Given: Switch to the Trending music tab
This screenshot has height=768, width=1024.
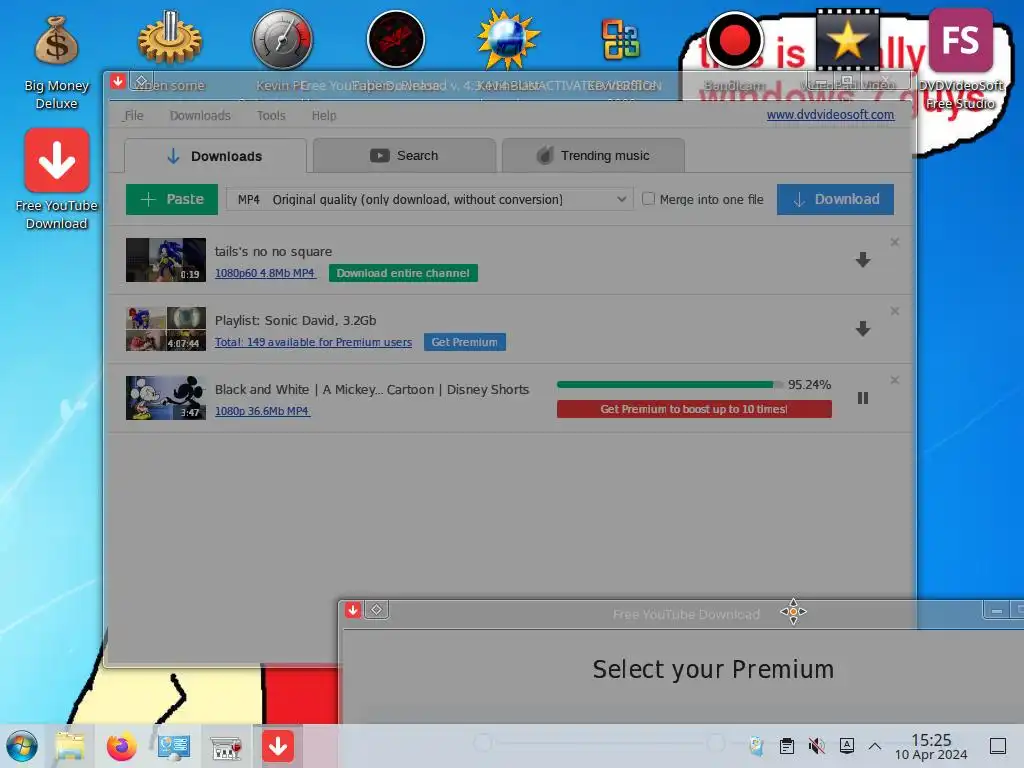Looking at the screenshot, I should click(593, 155).
